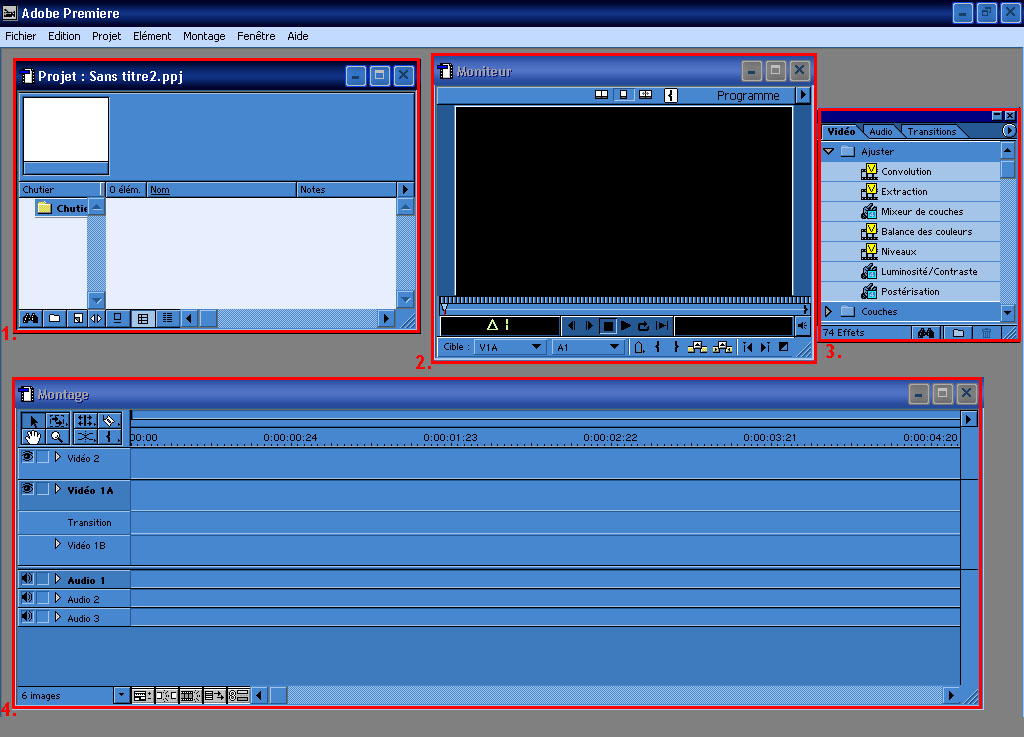1024x737 pixels.
Task: Select single view mode in Moniteur
Action: coord(624,95)
